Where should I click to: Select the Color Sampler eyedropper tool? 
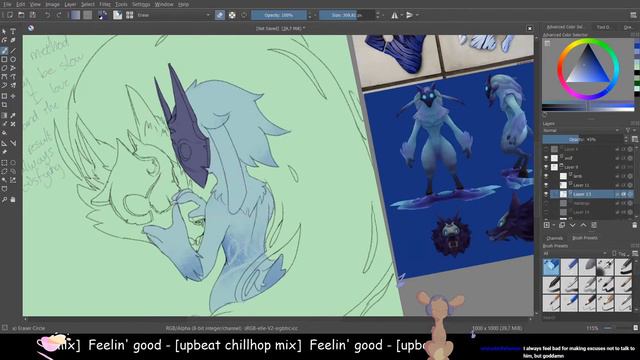[13, 116]
